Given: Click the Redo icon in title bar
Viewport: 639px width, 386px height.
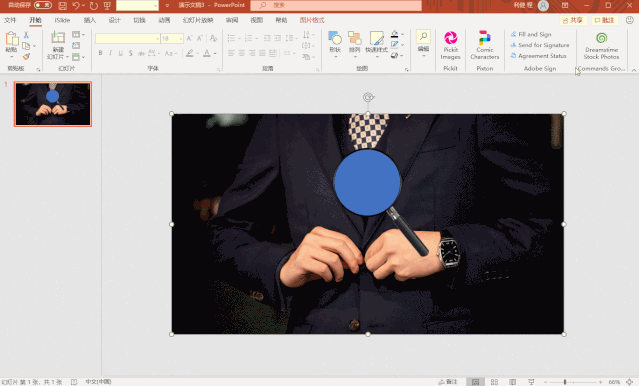Looking at the screenshot, I should 94,6.
